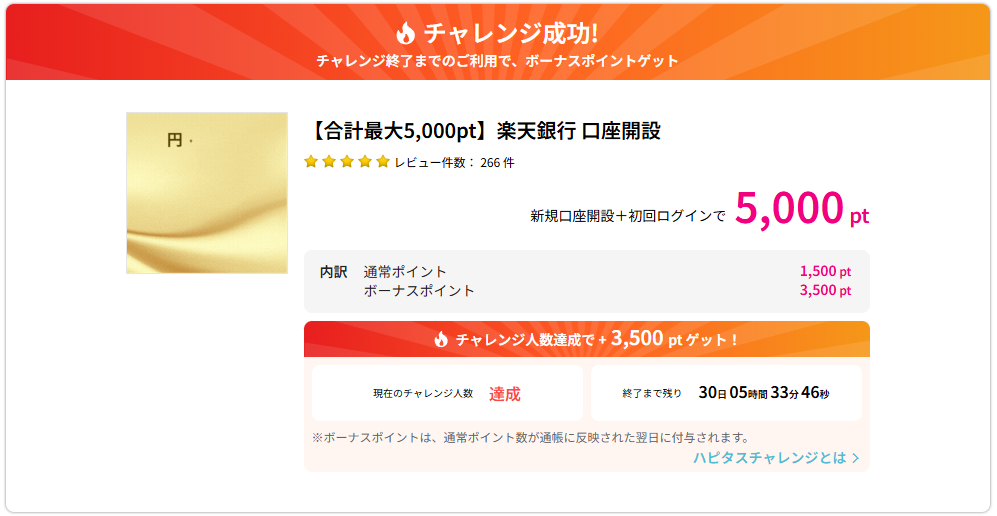Viewport: 997px width, 516px height.
Task: Click the 現在のチャレンジ人数 label
Action: pos(423,394)
